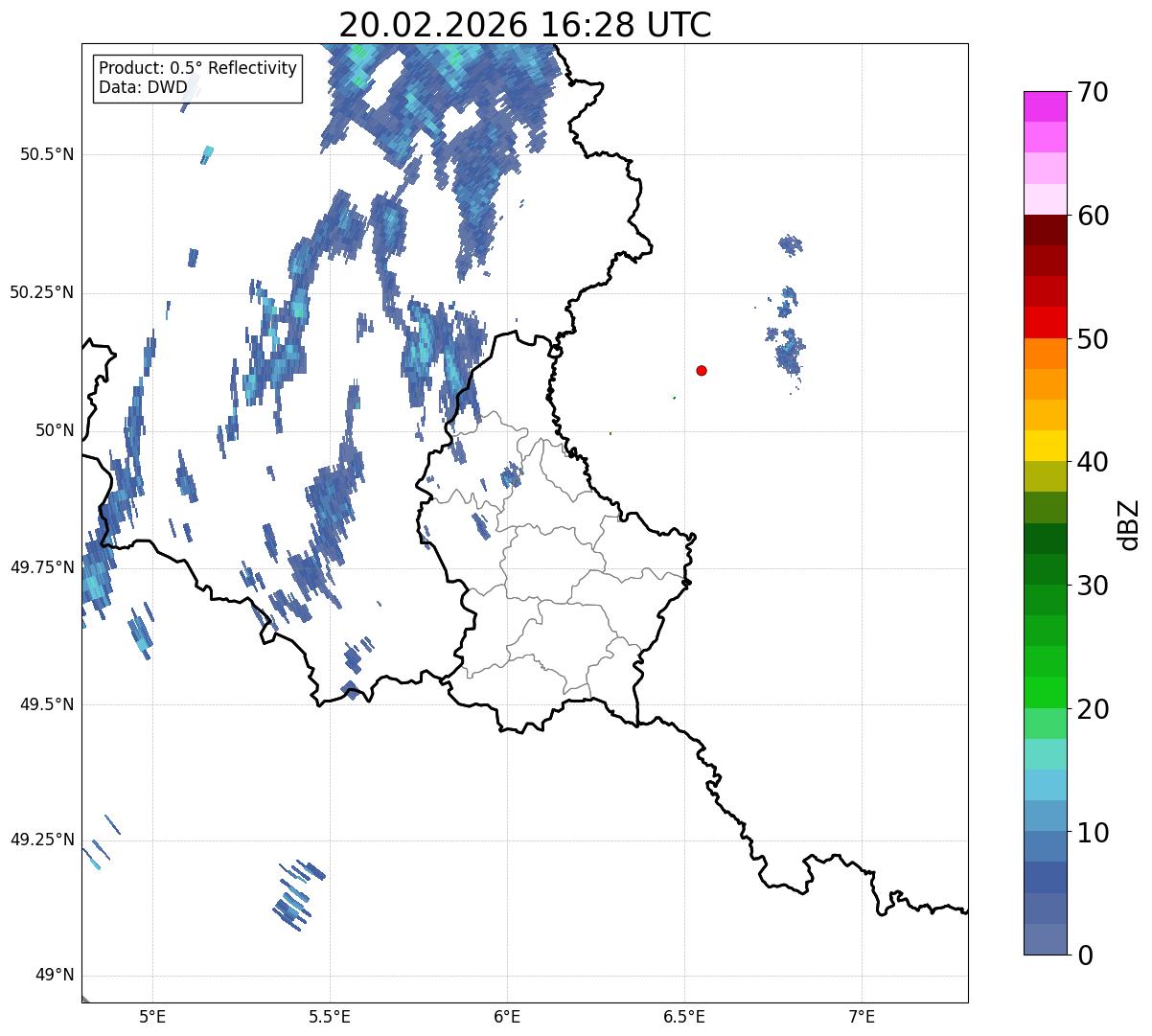1152x1036 pixels.
Task: Click the latitude label "49.5°N"
Action: (x=47, y=704)
